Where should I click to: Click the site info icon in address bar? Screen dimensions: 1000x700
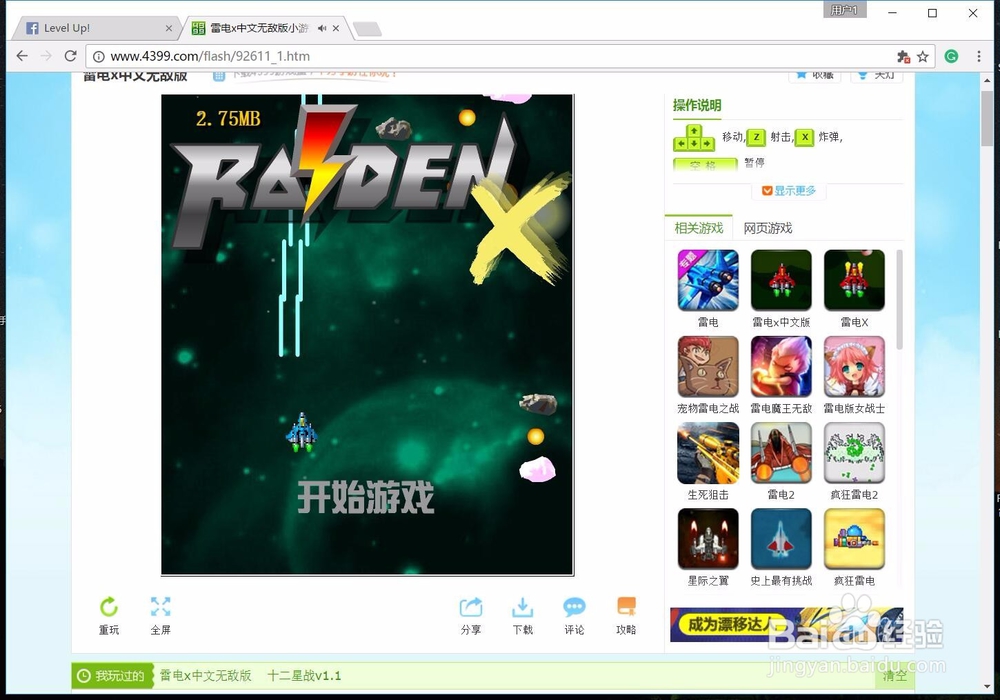[x=99, y=57]
